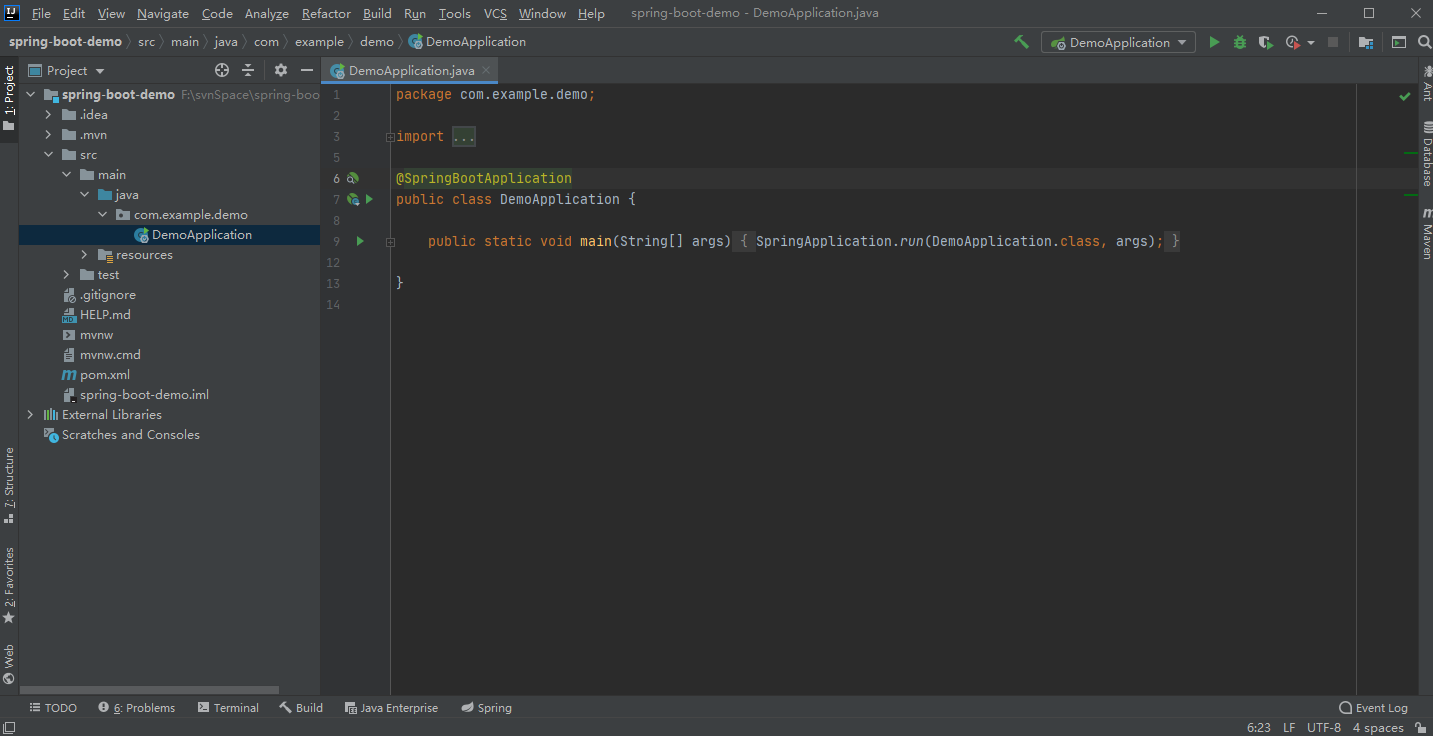Open the Terminal tool window

tap(228, 708)
